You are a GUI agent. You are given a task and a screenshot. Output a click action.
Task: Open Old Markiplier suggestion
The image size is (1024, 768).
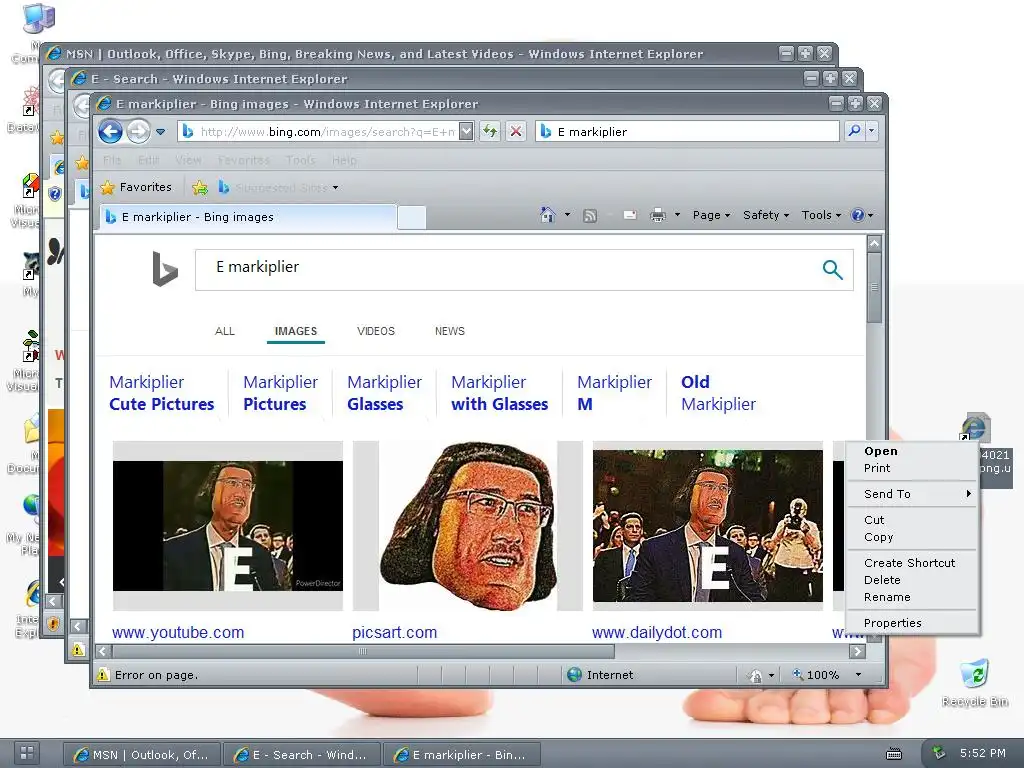click(718, 393)
